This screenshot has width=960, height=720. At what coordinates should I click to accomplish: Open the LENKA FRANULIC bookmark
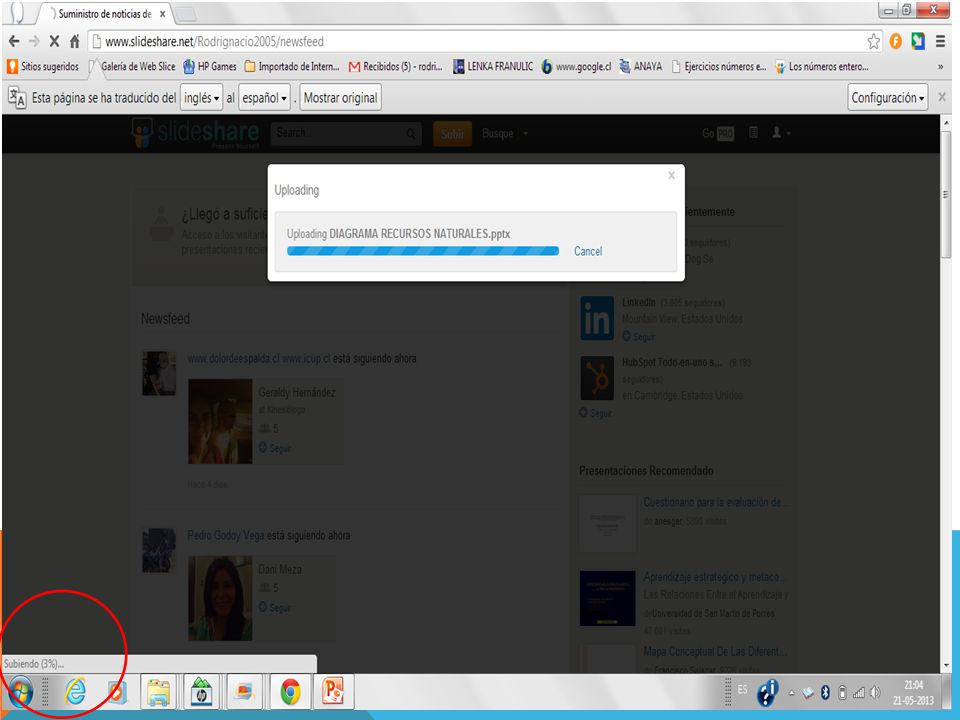coord(493,66)
